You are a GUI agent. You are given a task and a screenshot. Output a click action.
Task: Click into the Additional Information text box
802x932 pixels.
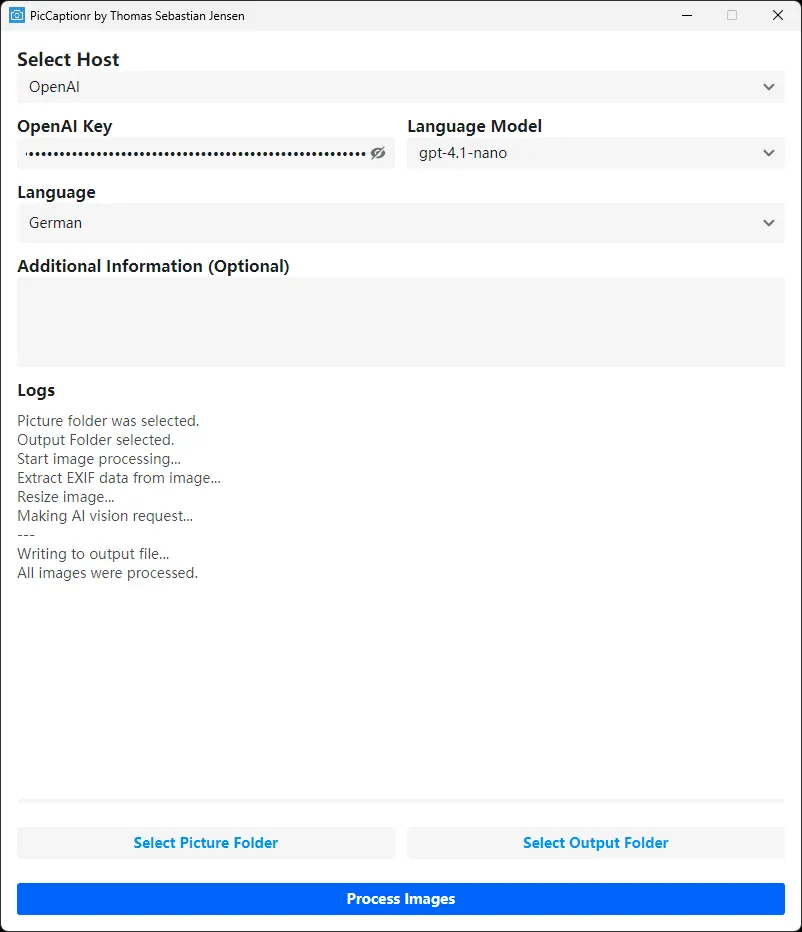coord(400,322)
